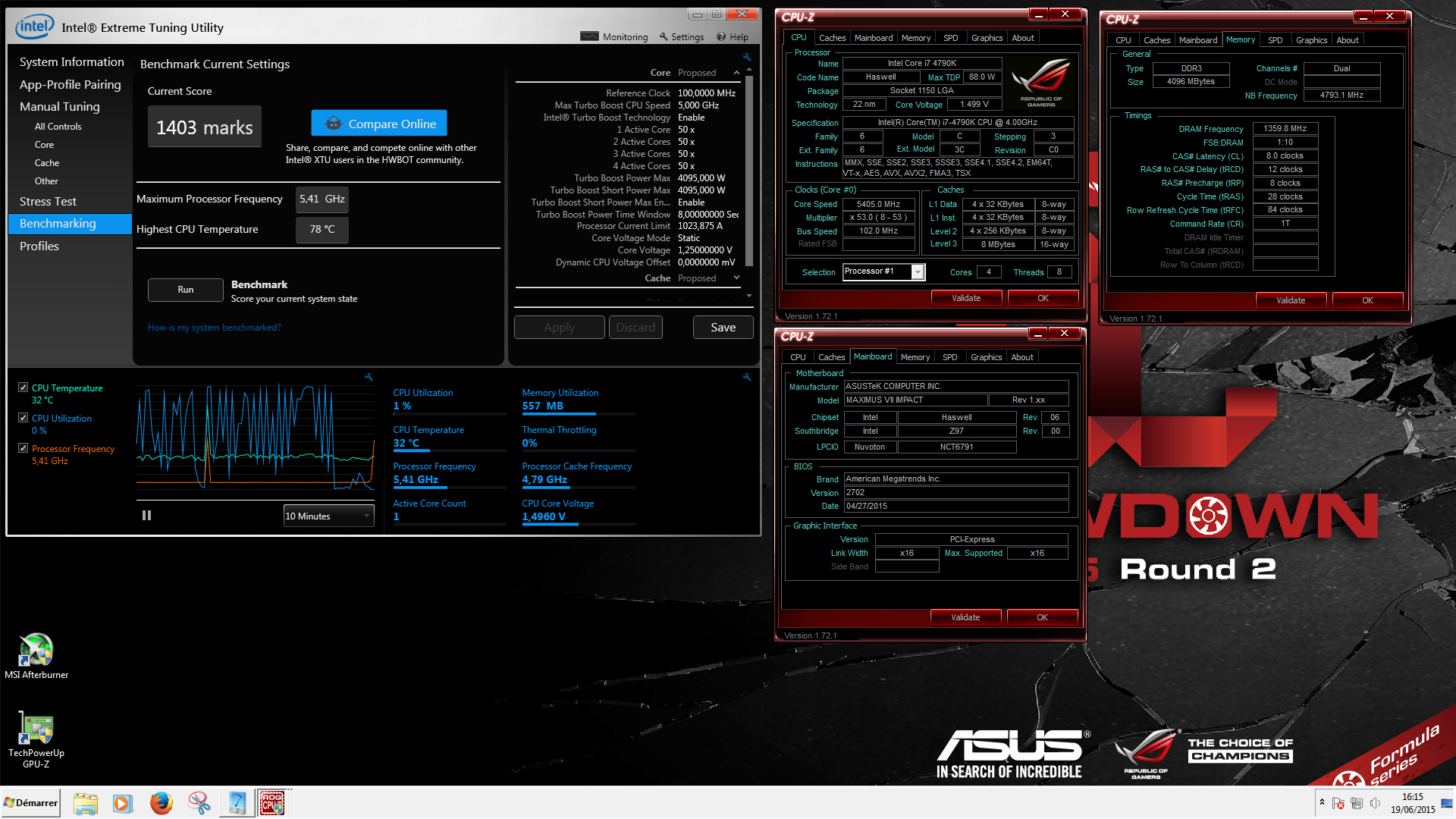Open Profiles in the XTU sidebar
This screenshot has height=819, width=1456.
[39, 246]
